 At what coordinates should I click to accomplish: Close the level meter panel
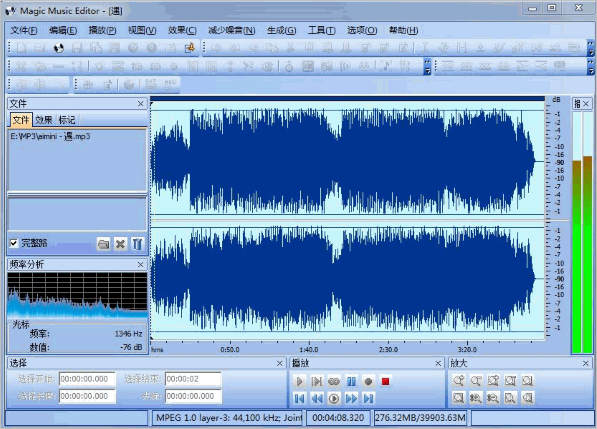[586, 104]
